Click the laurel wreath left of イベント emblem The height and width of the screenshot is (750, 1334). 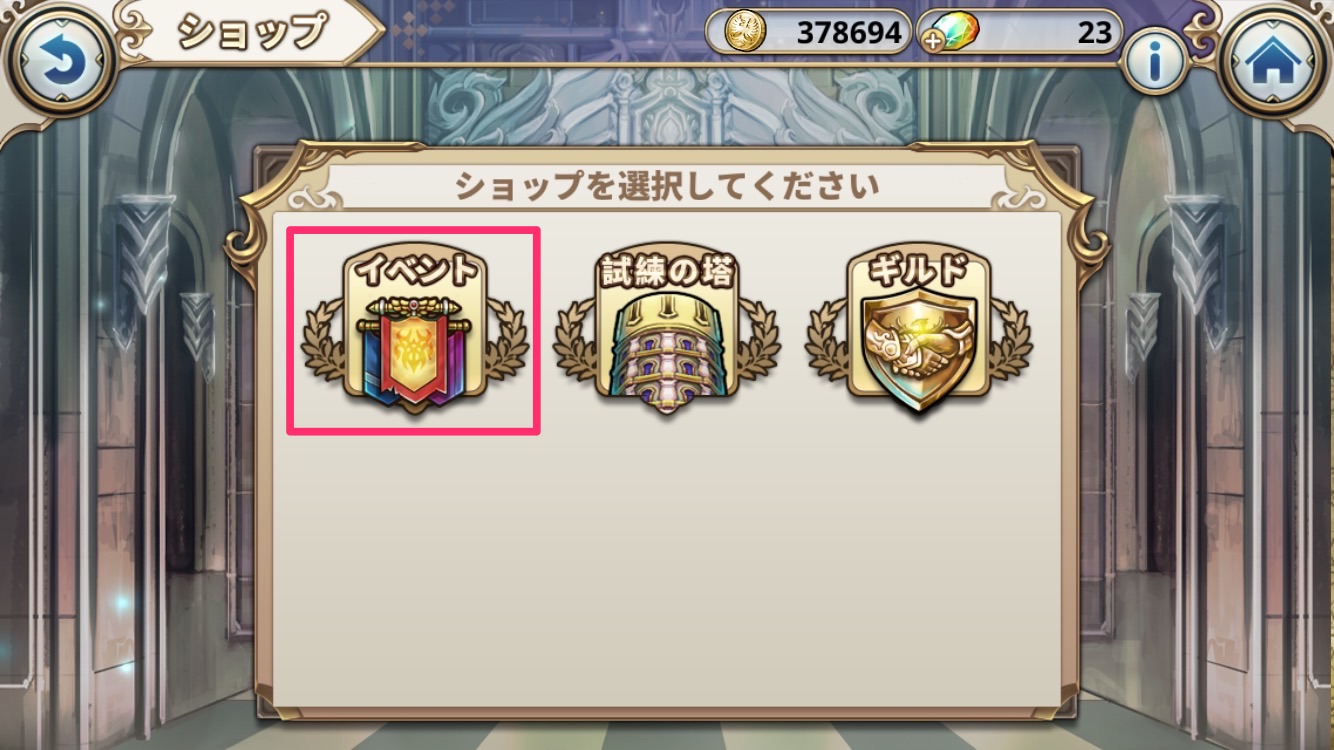point(323,340)
